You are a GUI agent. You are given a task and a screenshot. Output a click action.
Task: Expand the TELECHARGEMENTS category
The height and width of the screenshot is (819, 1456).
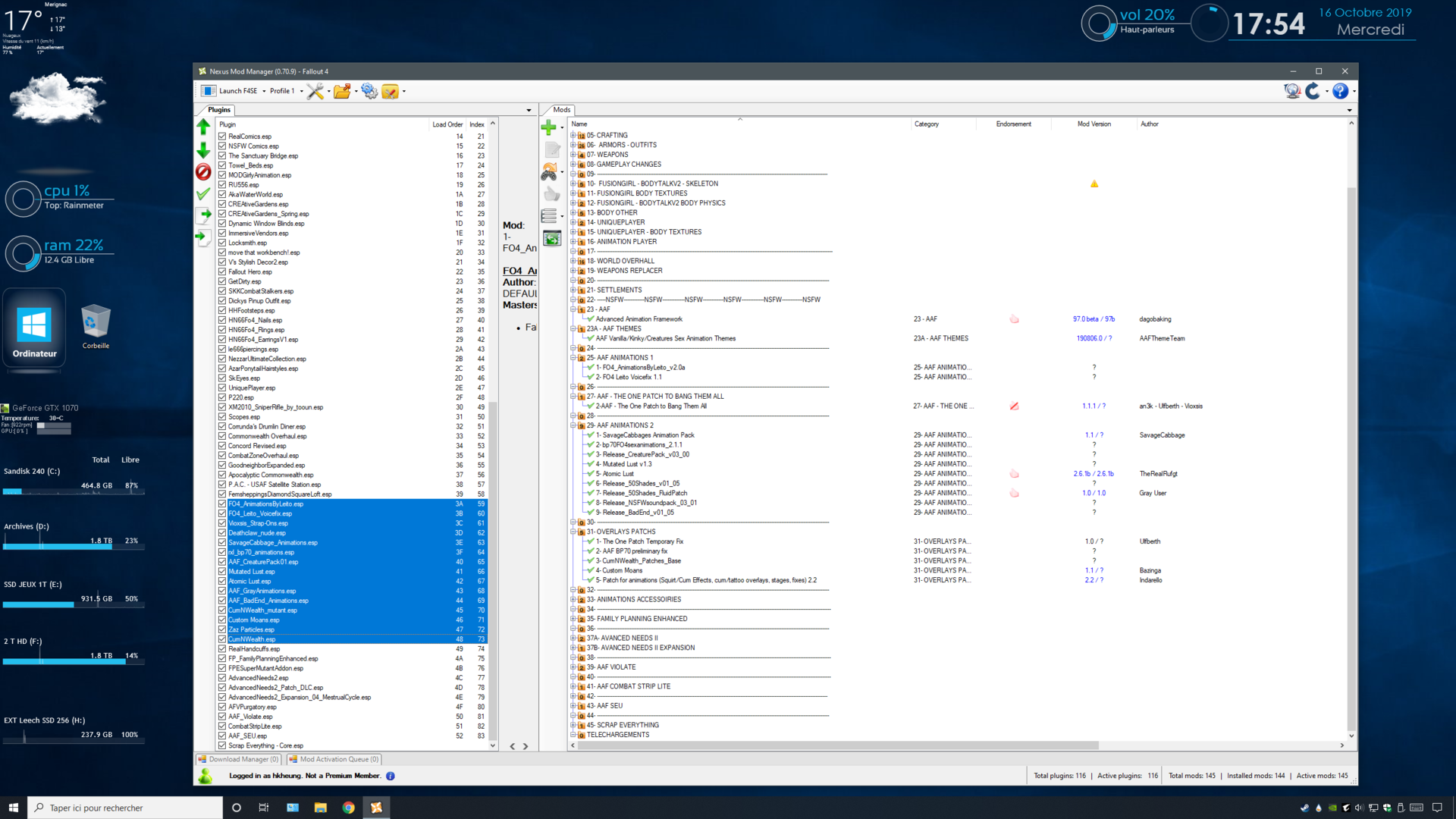point(573,735)
